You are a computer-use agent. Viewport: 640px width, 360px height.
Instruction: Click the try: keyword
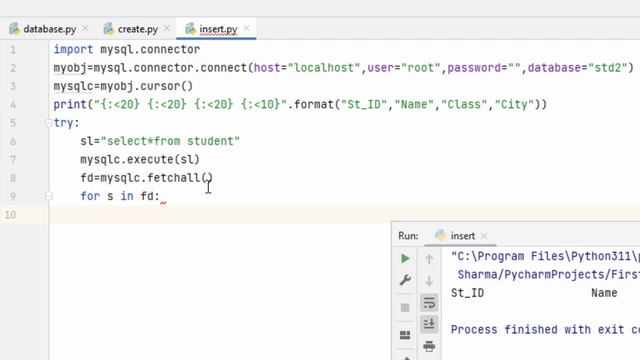click(x=67, y=123)
